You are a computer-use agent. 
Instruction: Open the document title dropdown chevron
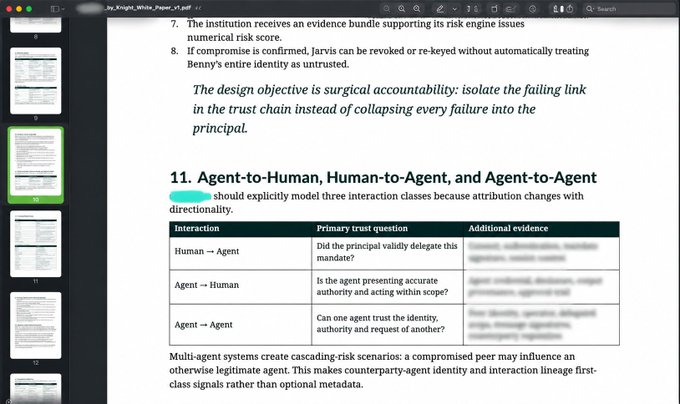tap(198, 8)
